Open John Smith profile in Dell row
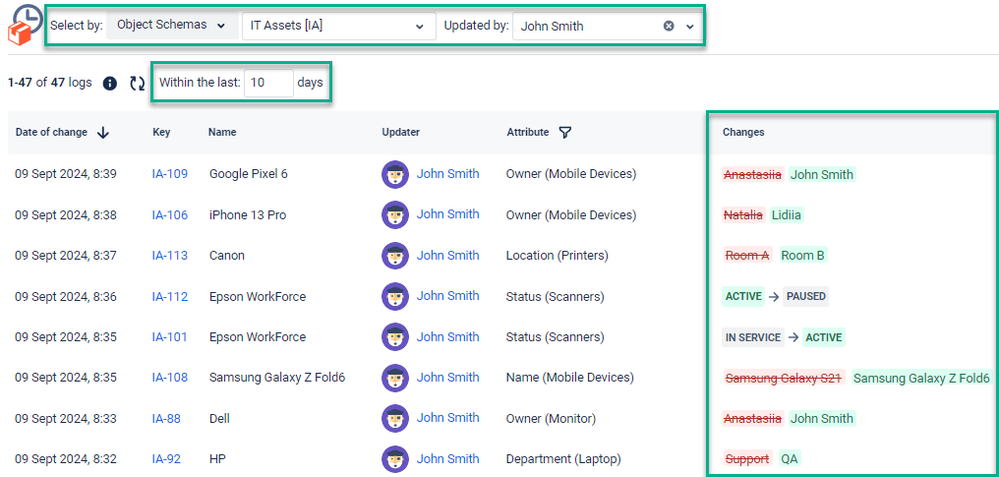 448,418
